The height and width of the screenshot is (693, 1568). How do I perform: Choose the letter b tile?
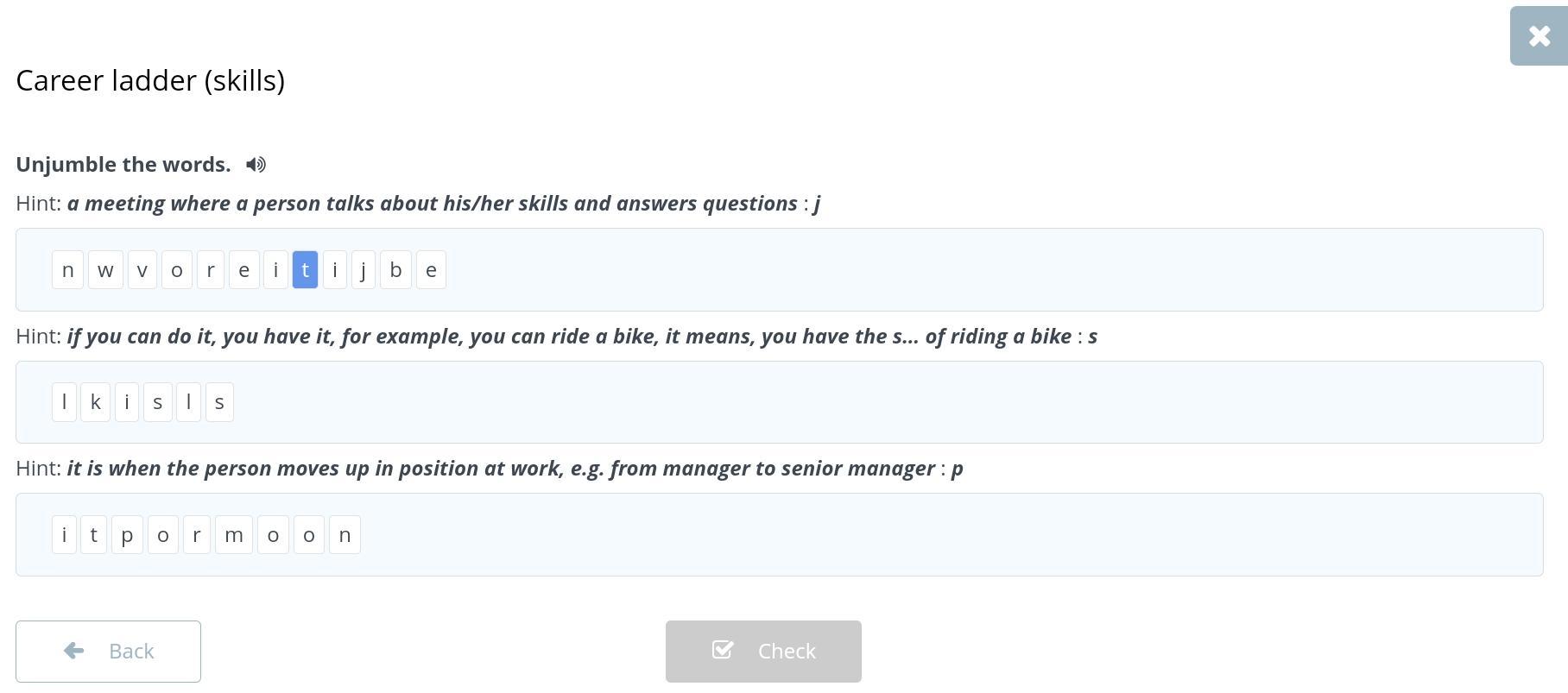(x=395, y=270)
